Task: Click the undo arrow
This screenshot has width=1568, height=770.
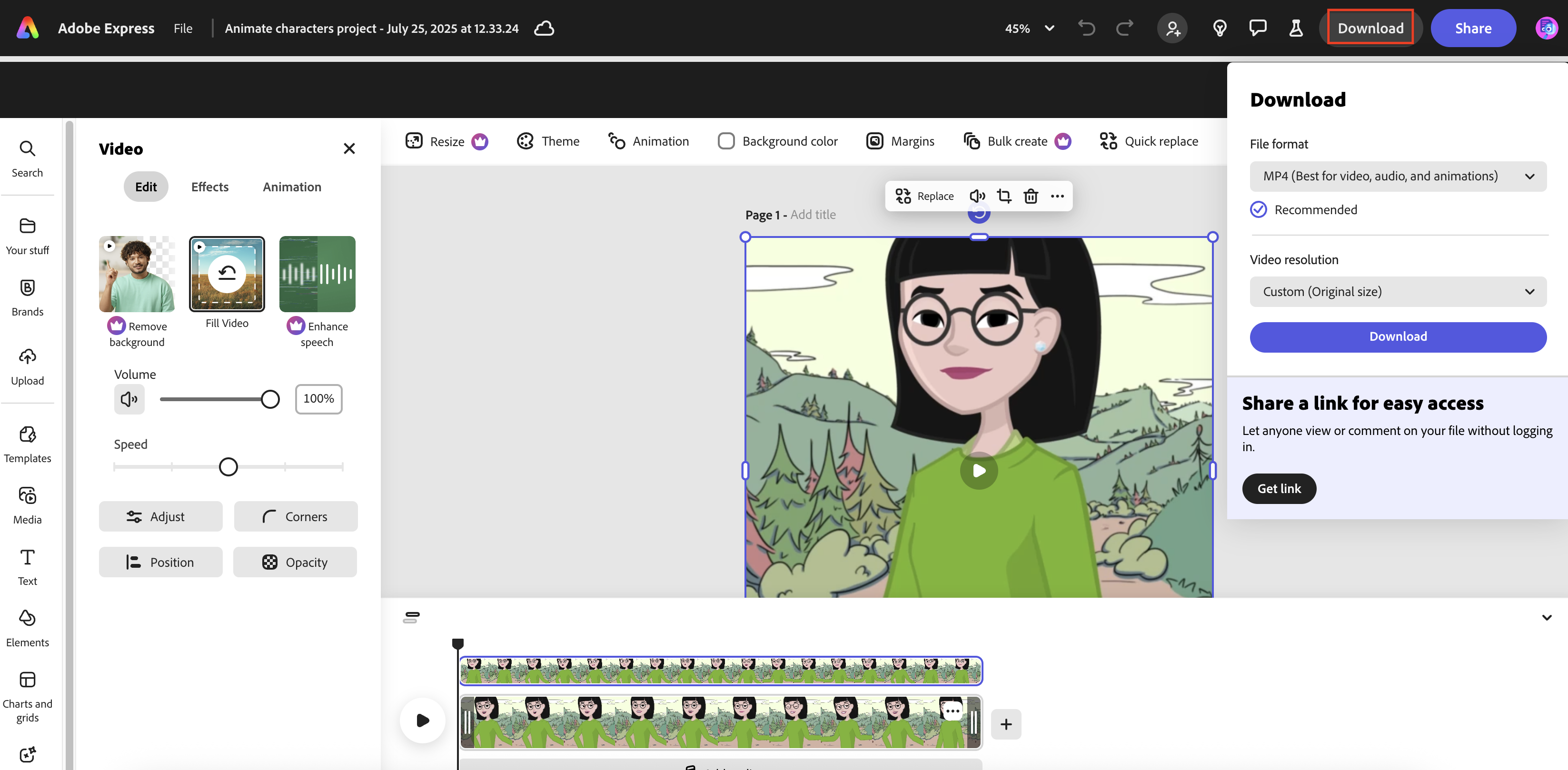Action: tap(1087, 28)
